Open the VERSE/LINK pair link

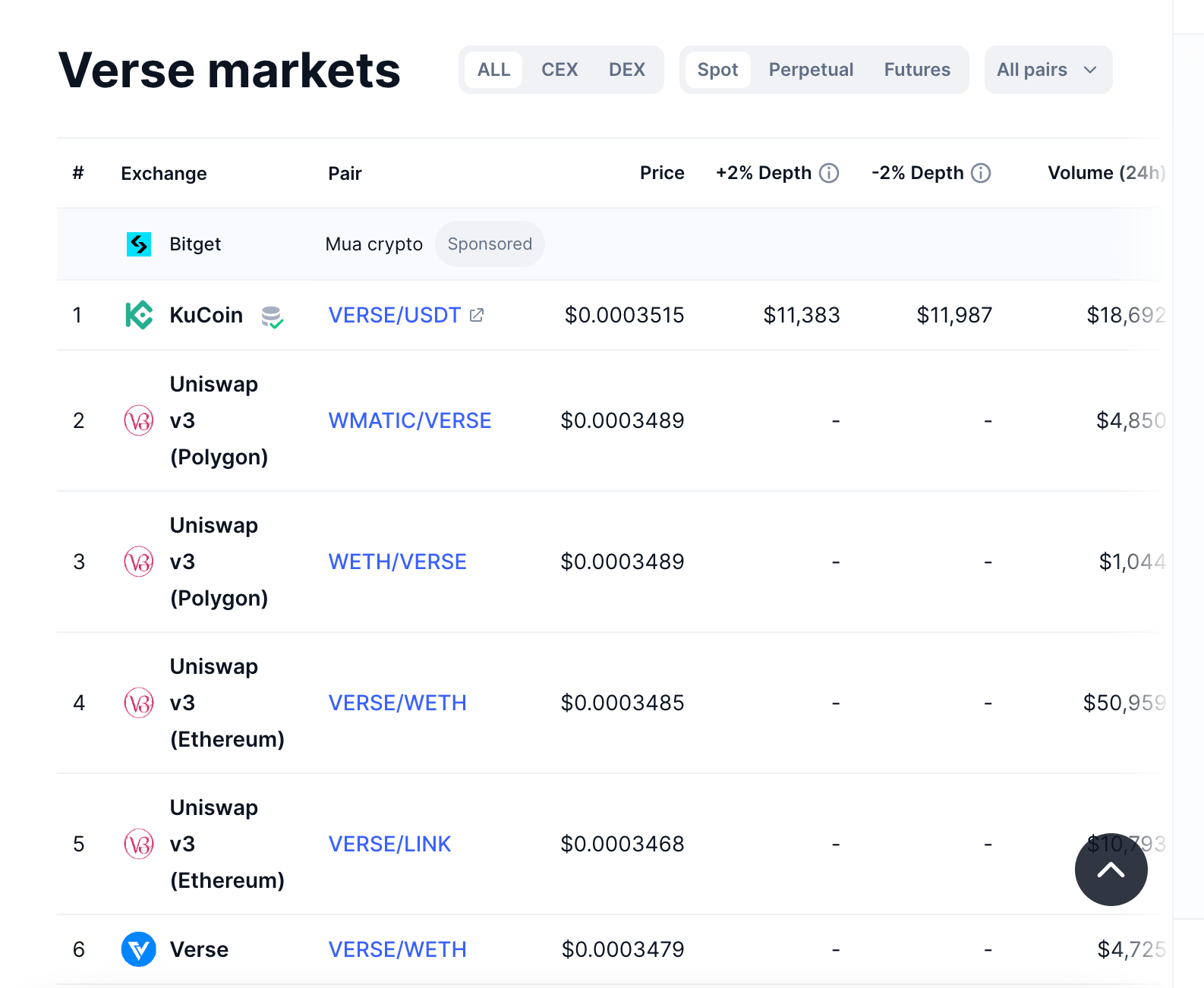[x=389, y=844]
